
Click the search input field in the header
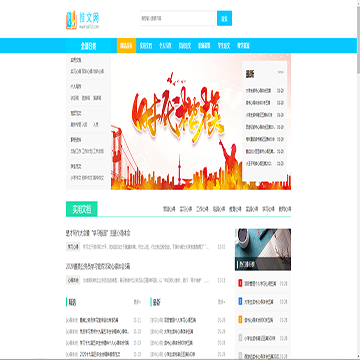[x=178, y=18]
